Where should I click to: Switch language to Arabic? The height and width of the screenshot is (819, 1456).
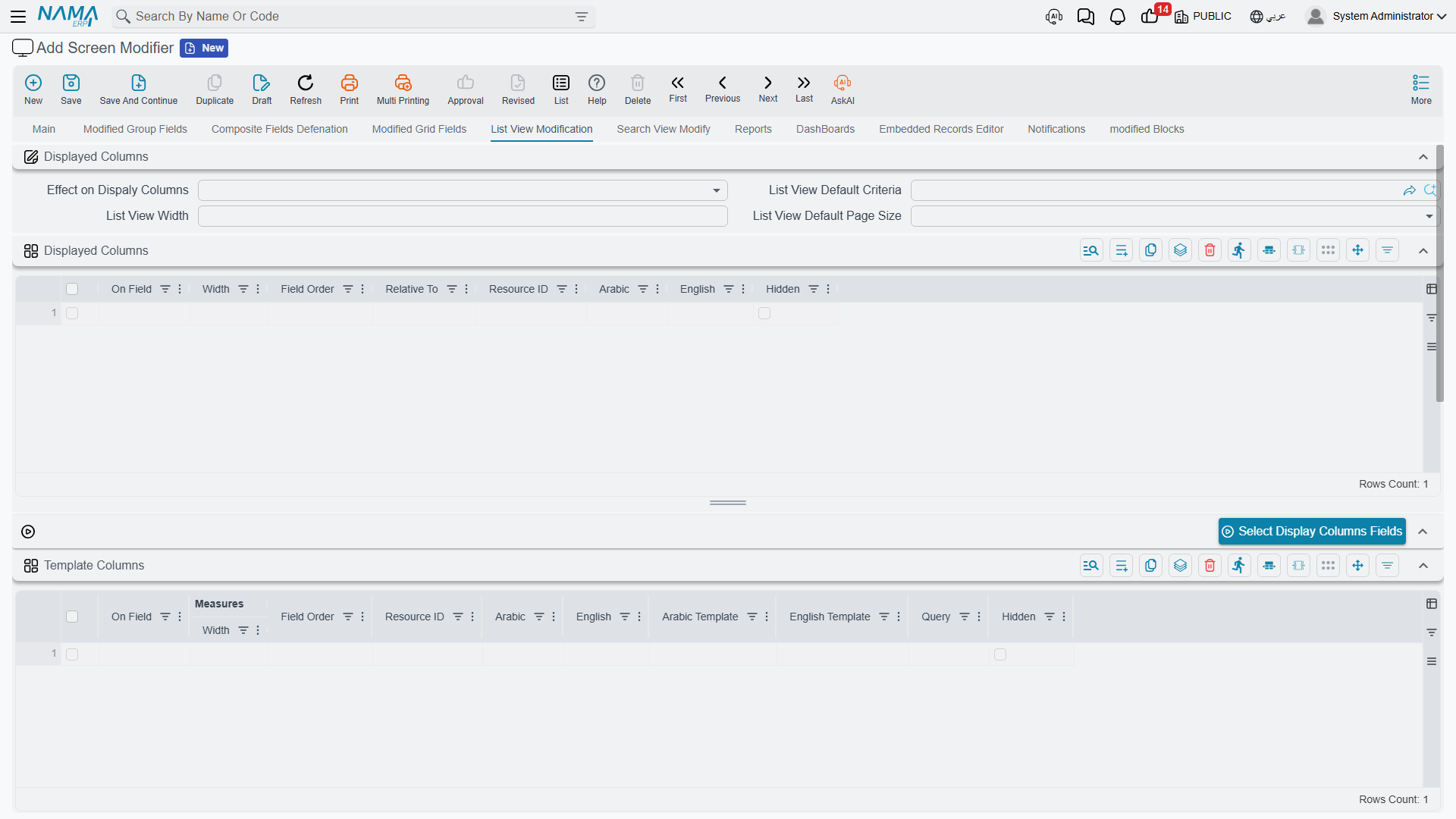point(1268,17)
